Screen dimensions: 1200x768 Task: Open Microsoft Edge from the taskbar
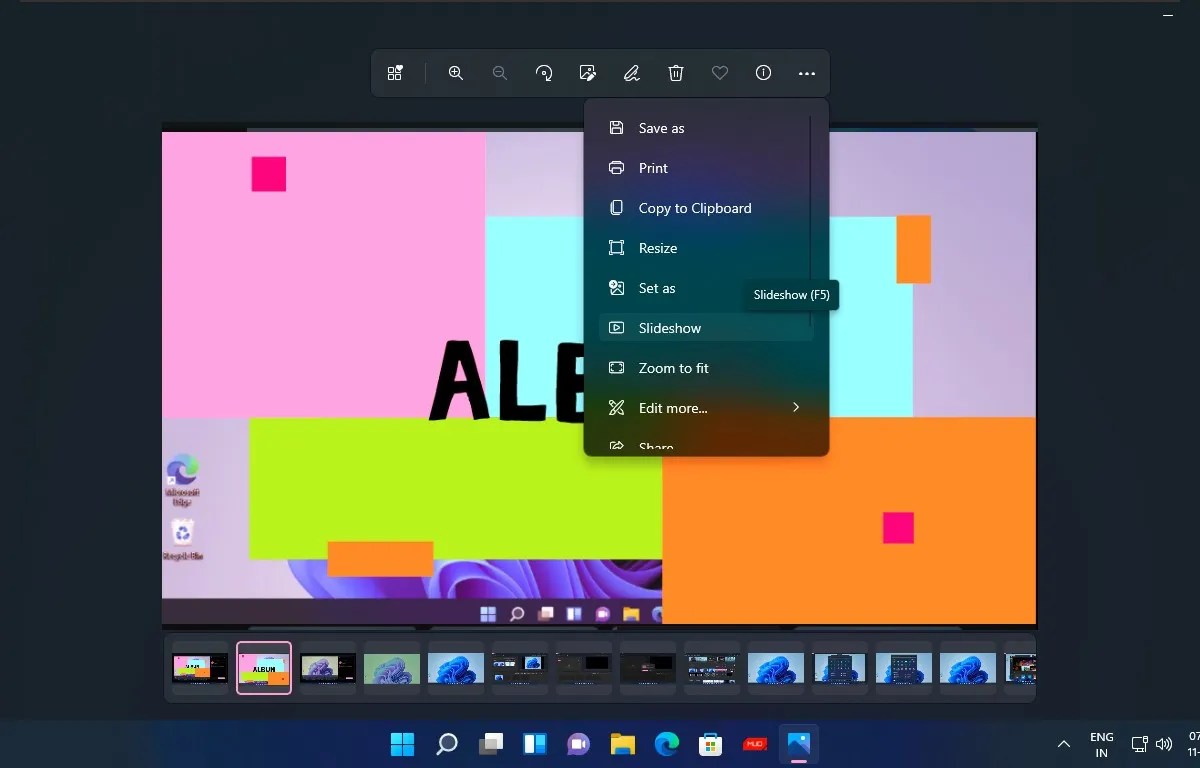coord(666,744)
